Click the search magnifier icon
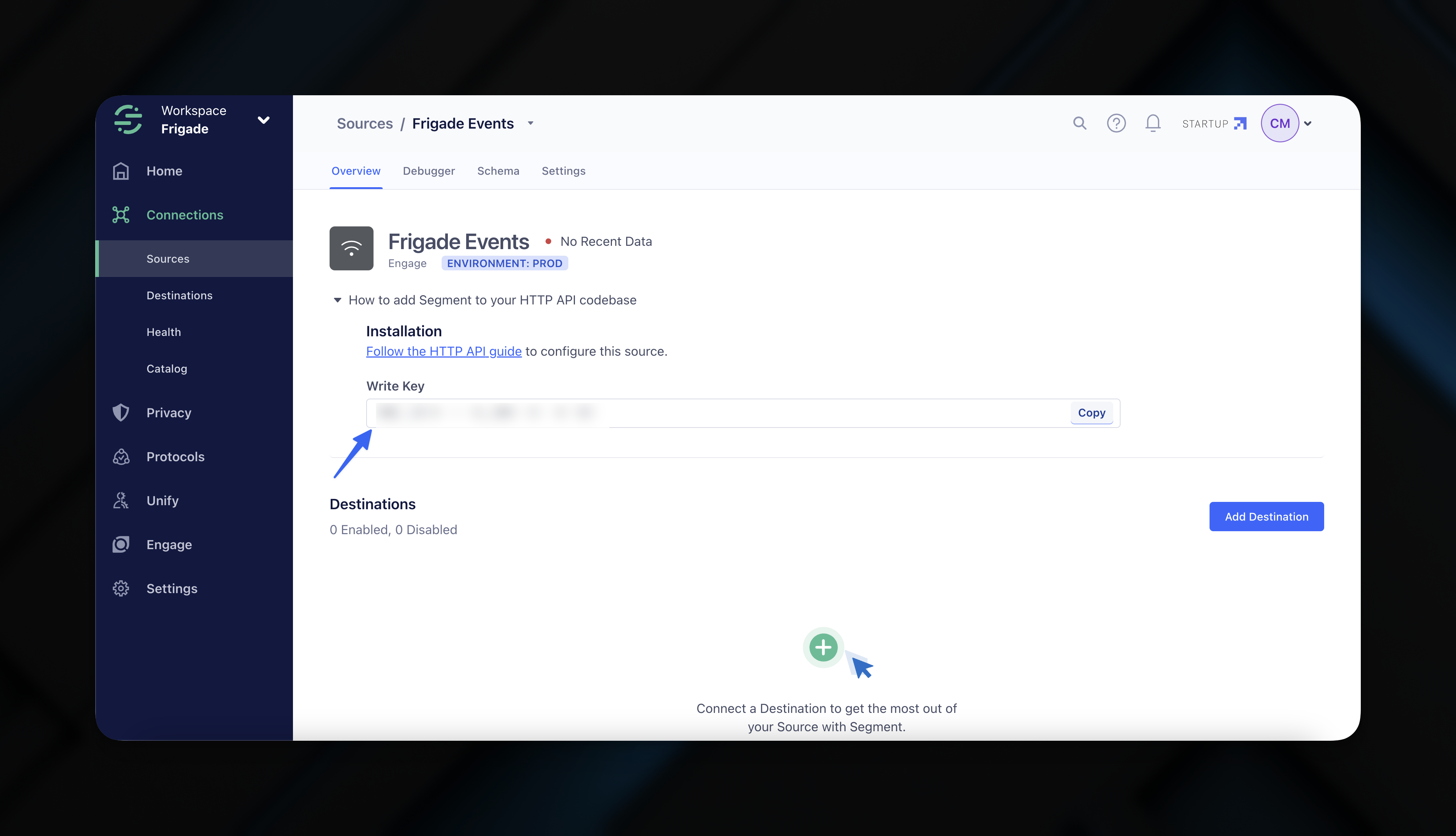The width and height of the screenshot is (1456, 836). 1080,123
